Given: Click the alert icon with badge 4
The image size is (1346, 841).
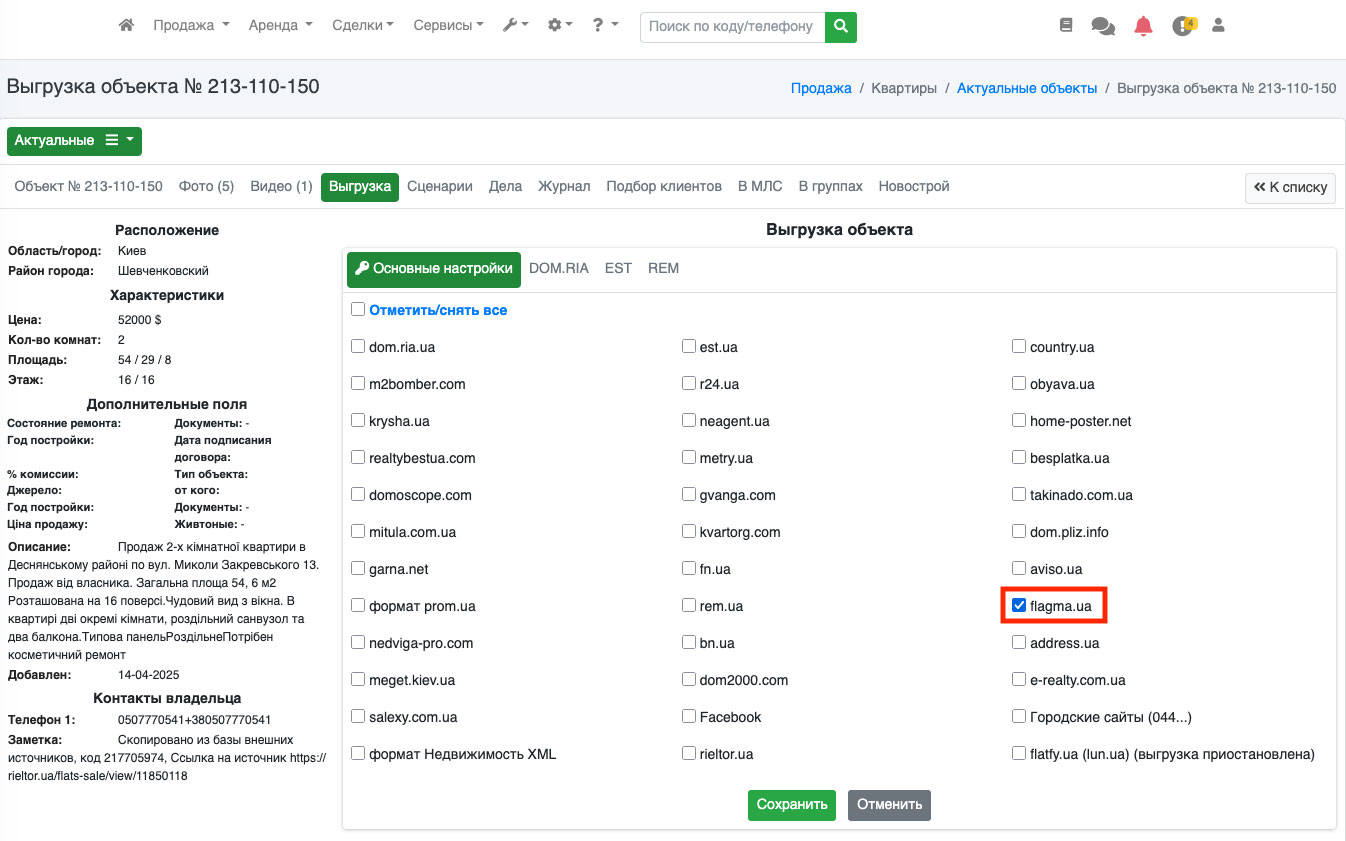Looking at the screenshot, I should point(1183,26).
